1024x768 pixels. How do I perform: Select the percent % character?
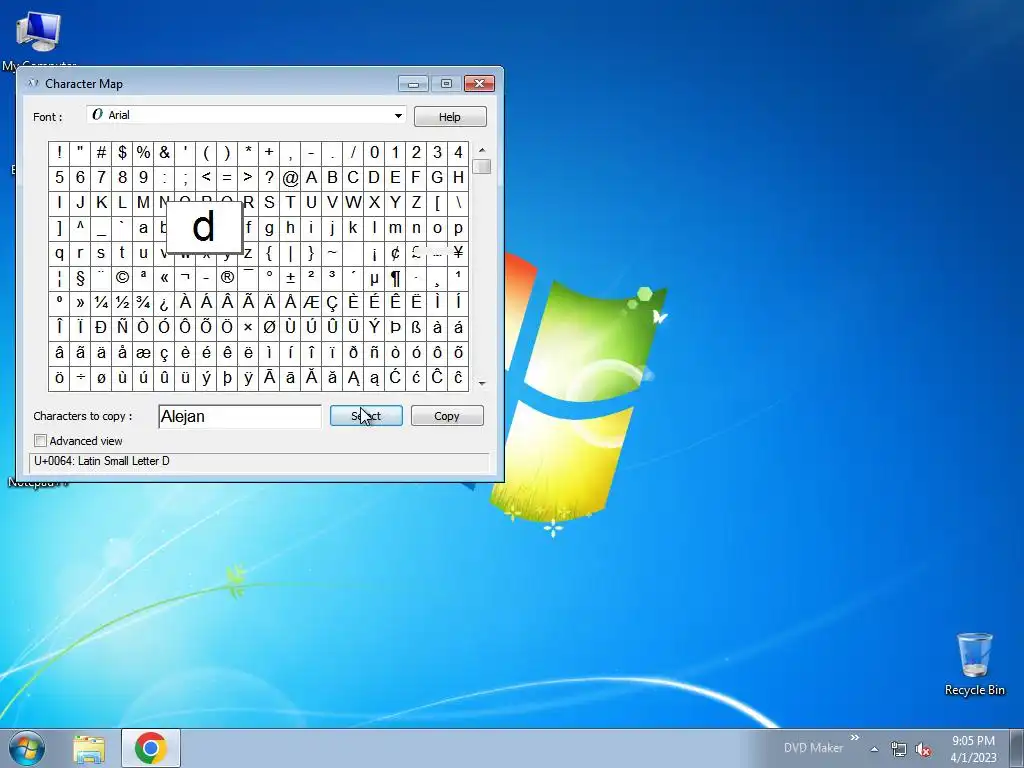click(x=143, y=153)
